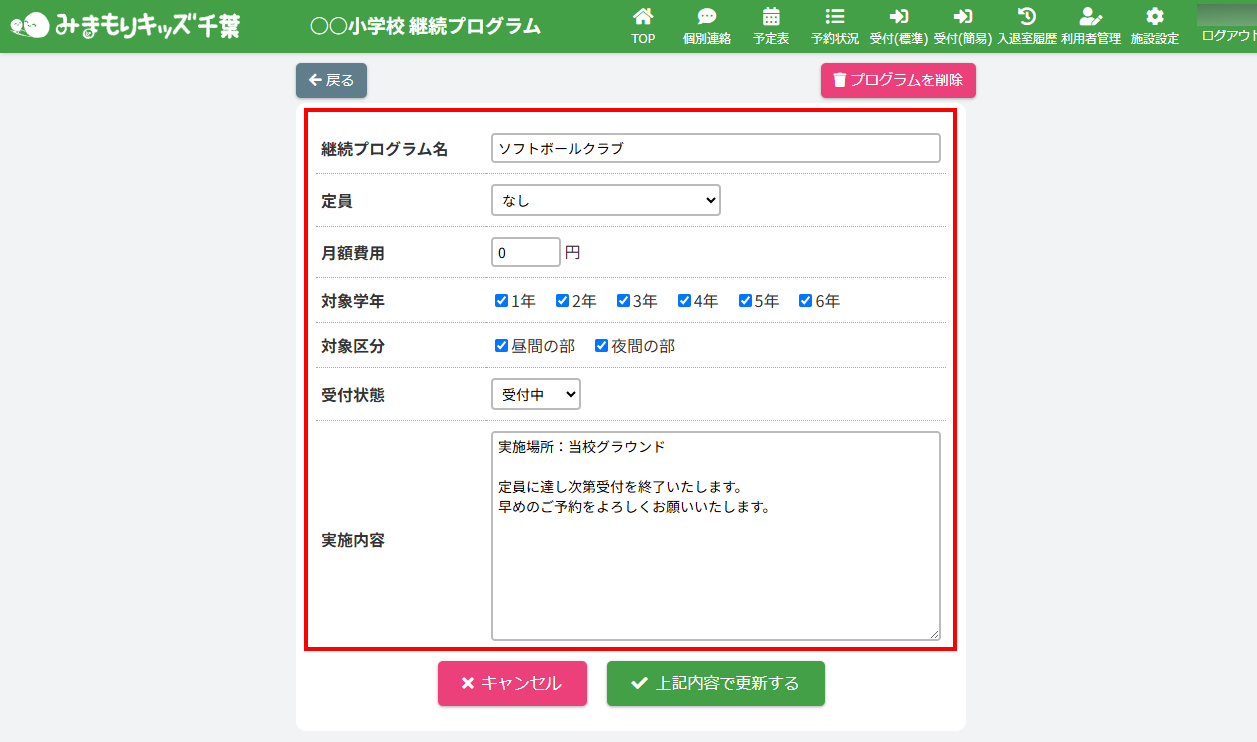Open 個別連絡 chat bubble icon
This screenshot has height=742, width=1257.
[707, 17]
